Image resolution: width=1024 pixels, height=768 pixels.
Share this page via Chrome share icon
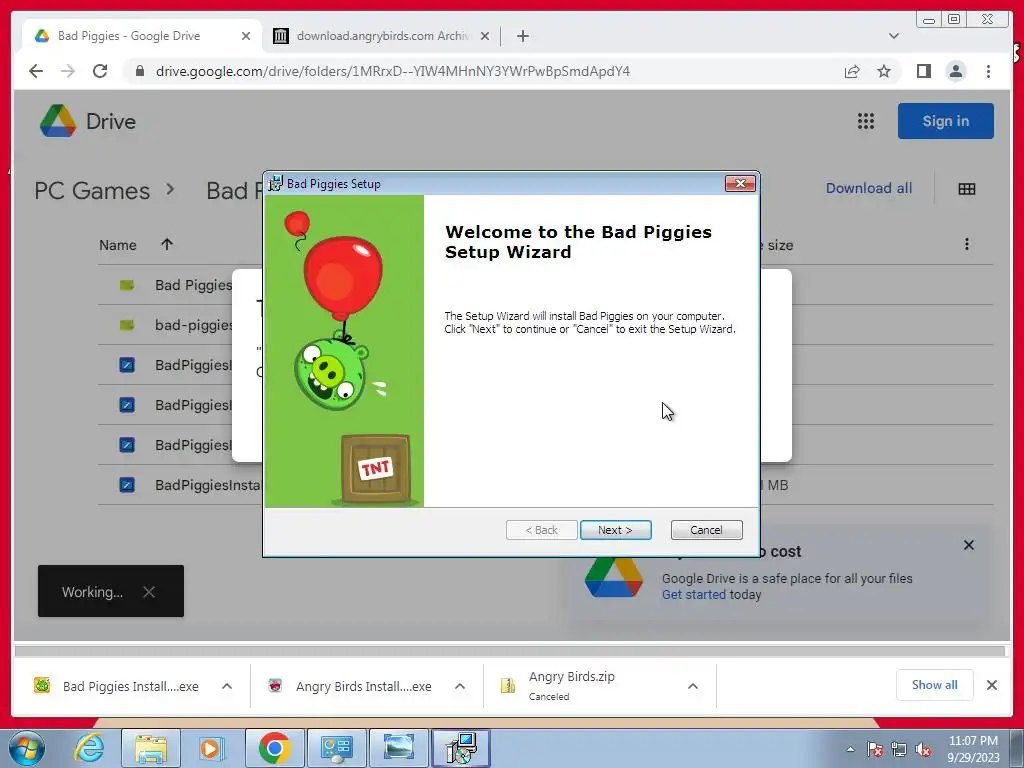coord(852,71)
